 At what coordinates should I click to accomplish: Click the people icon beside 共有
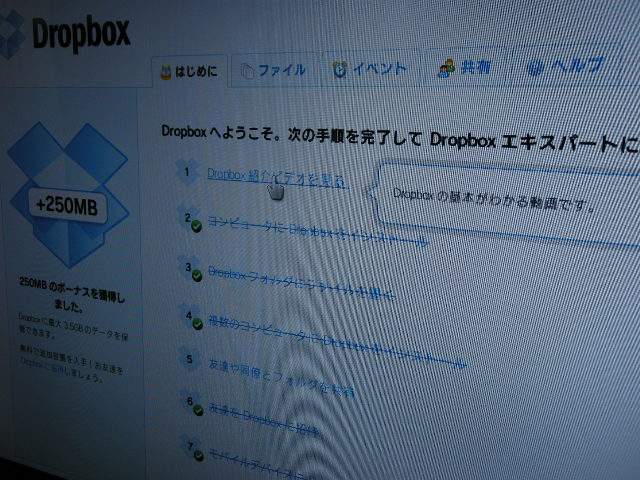(446, 68)
